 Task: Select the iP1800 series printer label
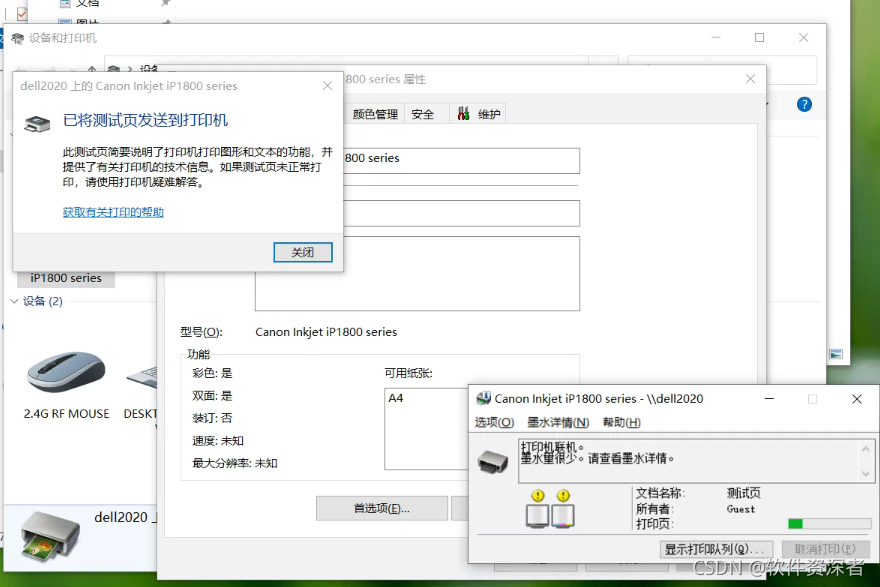point(66,278)
